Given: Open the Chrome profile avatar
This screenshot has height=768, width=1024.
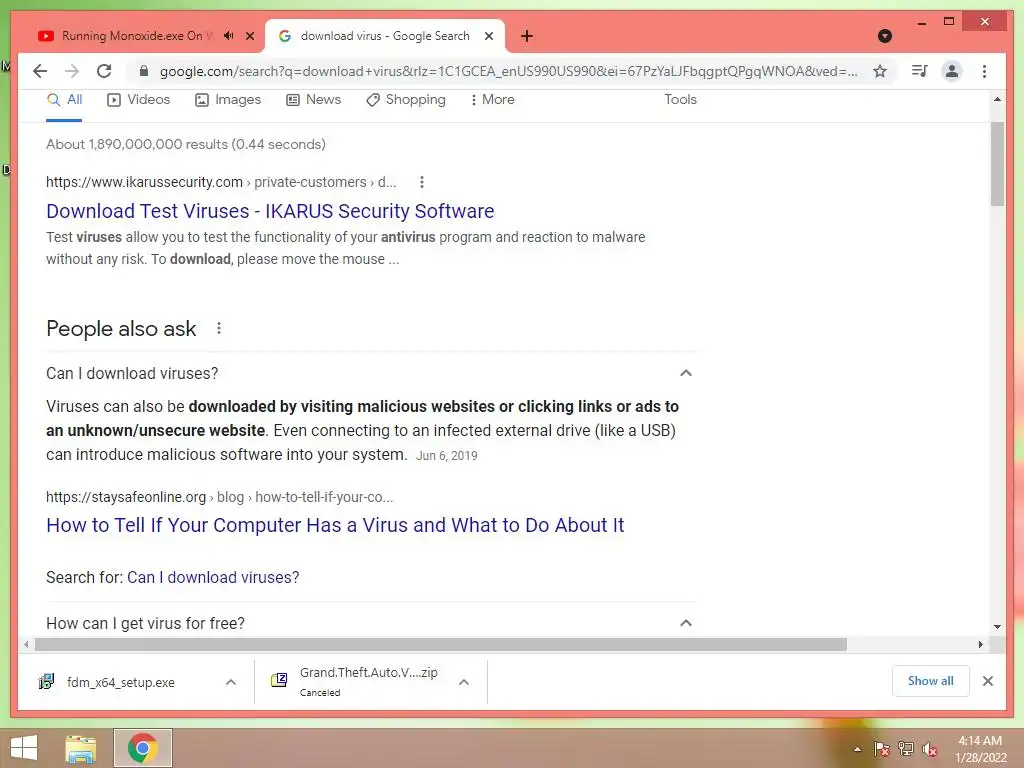Looking at the screenshot, I should click(x=952, y=71).
